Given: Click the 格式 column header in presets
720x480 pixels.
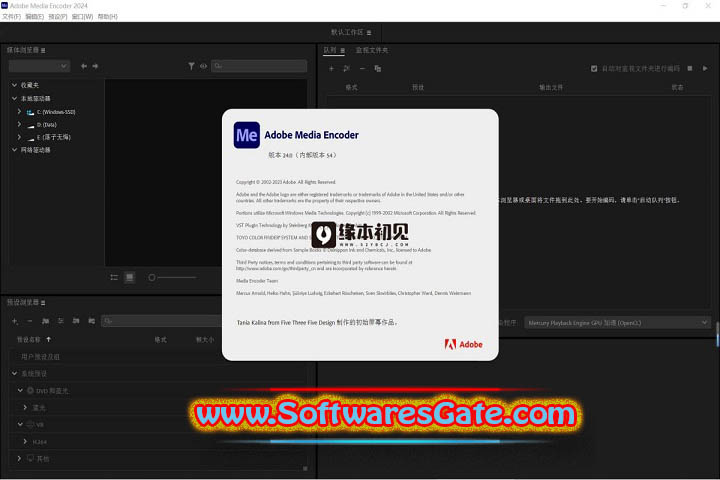Looking at the screenshot, I should coord(161,340).
